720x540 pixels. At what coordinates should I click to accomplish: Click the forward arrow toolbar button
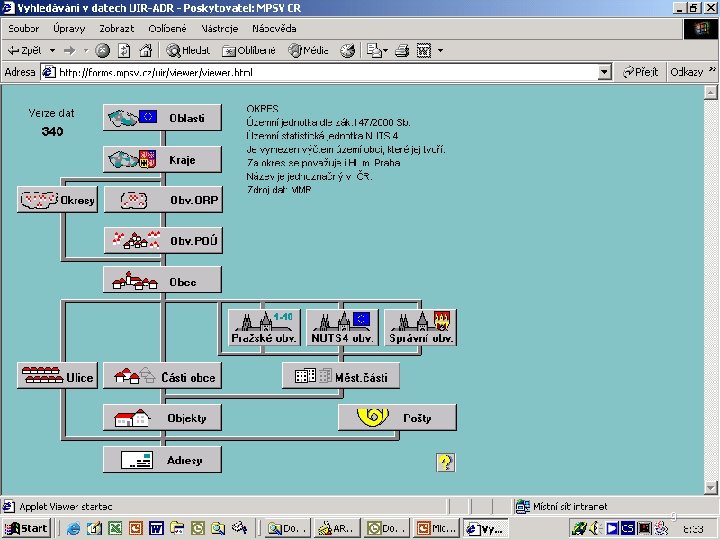click(x=69, y=51)
